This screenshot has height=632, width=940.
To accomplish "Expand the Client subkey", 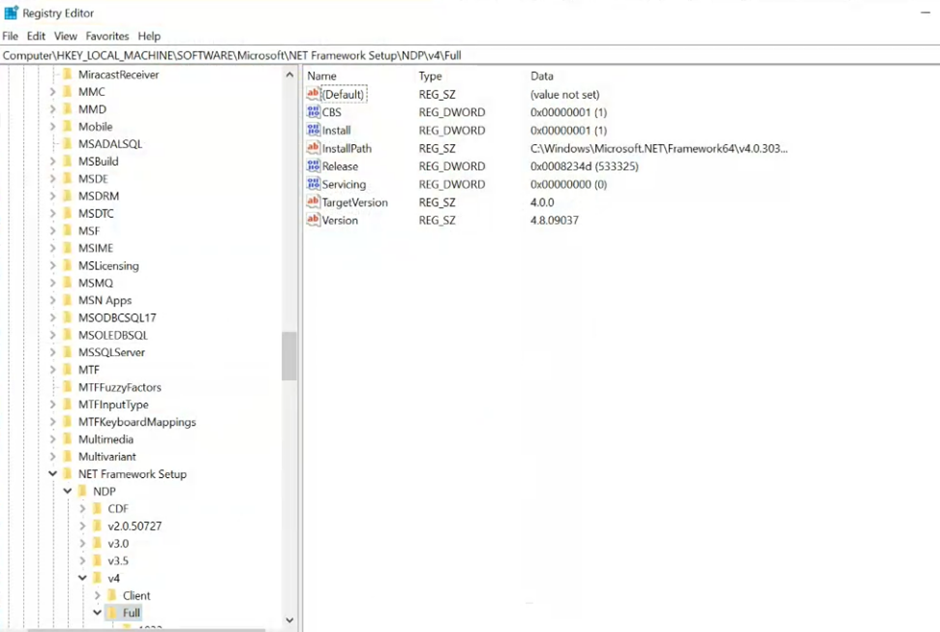I will click(97, 595).
